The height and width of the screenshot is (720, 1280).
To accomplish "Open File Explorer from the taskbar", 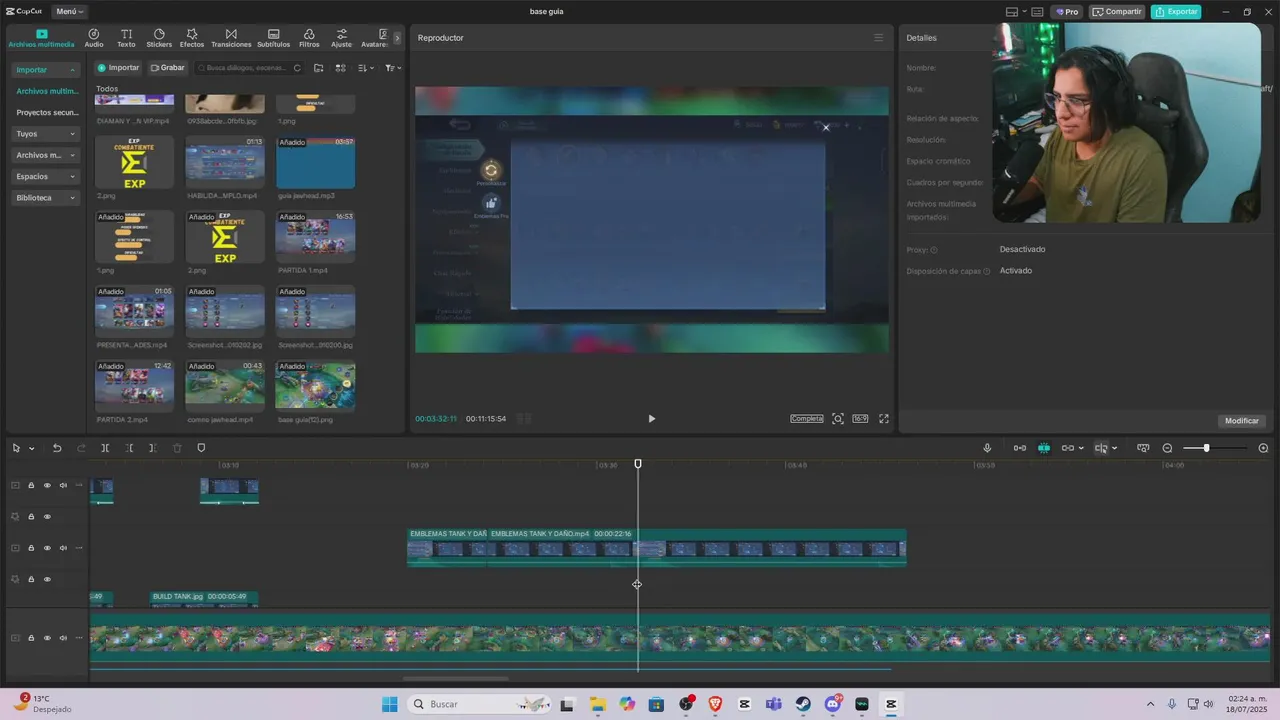I will click(x=597, y=704).
